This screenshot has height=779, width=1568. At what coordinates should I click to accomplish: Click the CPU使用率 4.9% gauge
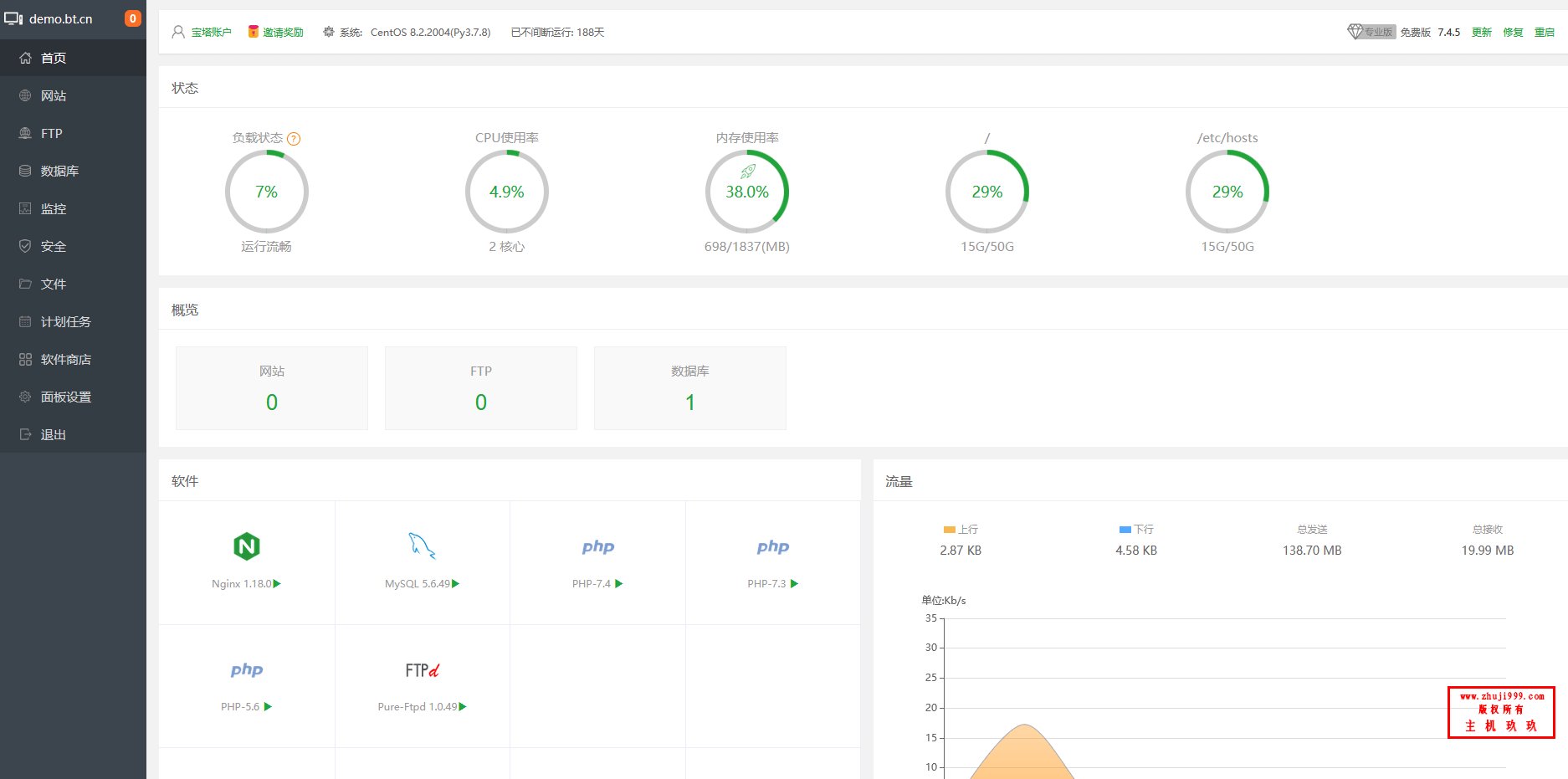pyautogui.click(x=507, y=192)
